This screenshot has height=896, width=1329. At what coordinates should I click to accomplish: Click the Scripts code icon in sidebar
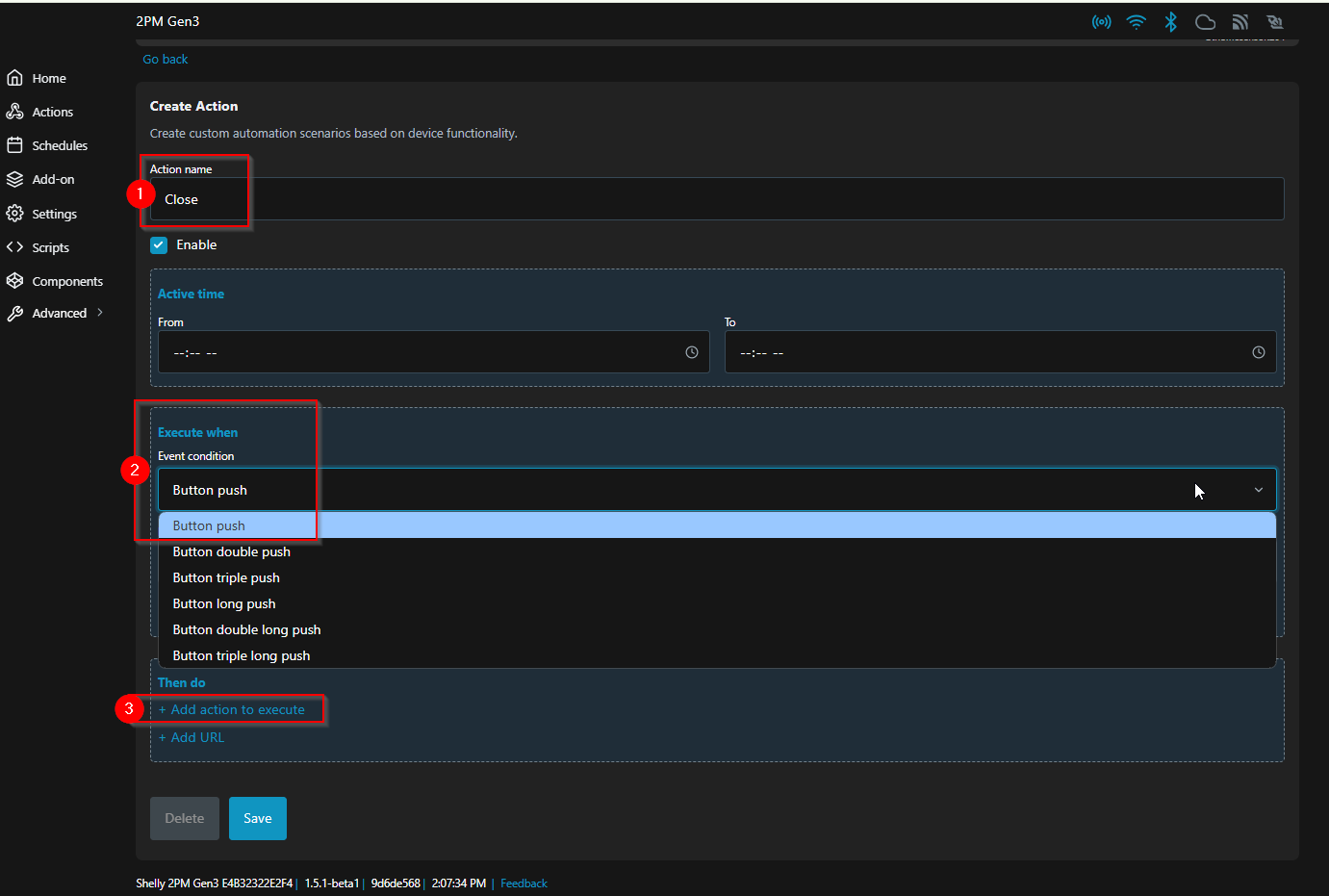pyautogui.click(x=15, y=247)
